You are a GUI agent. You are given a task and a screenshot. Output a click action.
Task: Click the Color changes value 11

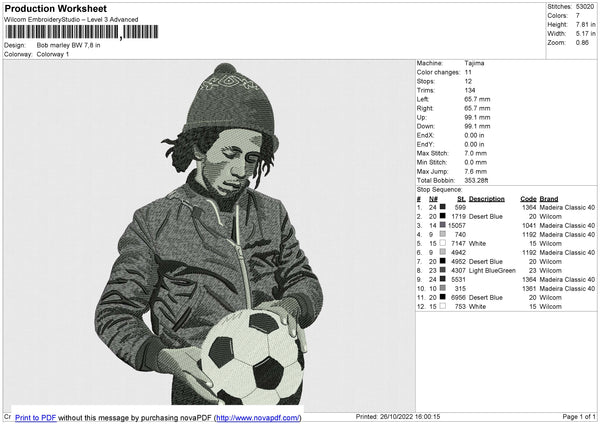pyautogui.click(x=468, y=72)
